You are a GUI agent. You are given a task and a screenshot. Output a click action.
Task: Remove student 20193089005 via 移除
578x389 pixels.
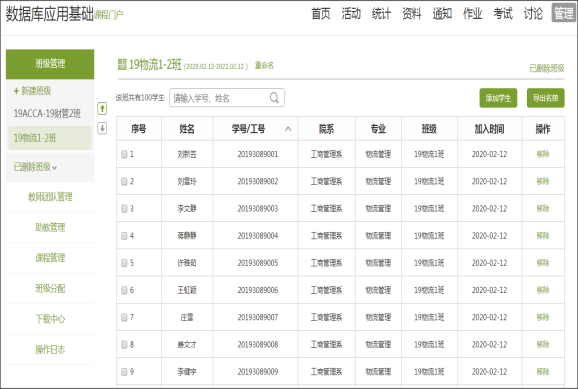543,263
